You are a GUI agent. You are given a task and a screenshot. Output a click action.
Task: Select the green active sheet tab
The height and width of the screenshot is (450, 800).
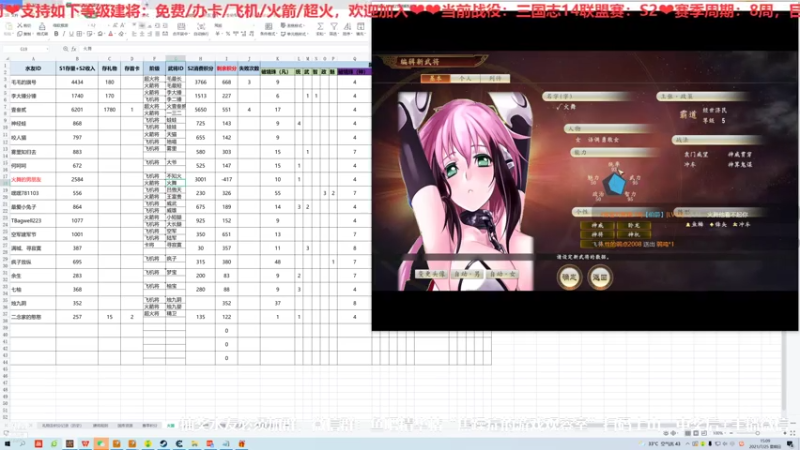(170, 425)
